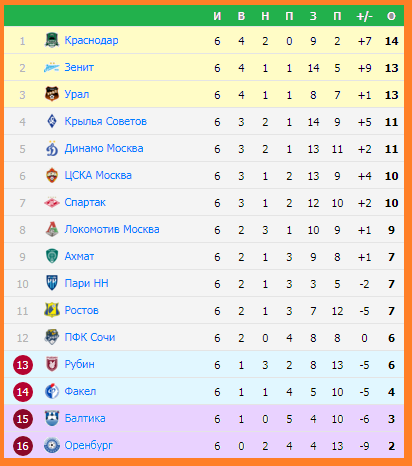Click the Ростов club logo icon
Screen dimensions: 412x466
pos(52,310)
